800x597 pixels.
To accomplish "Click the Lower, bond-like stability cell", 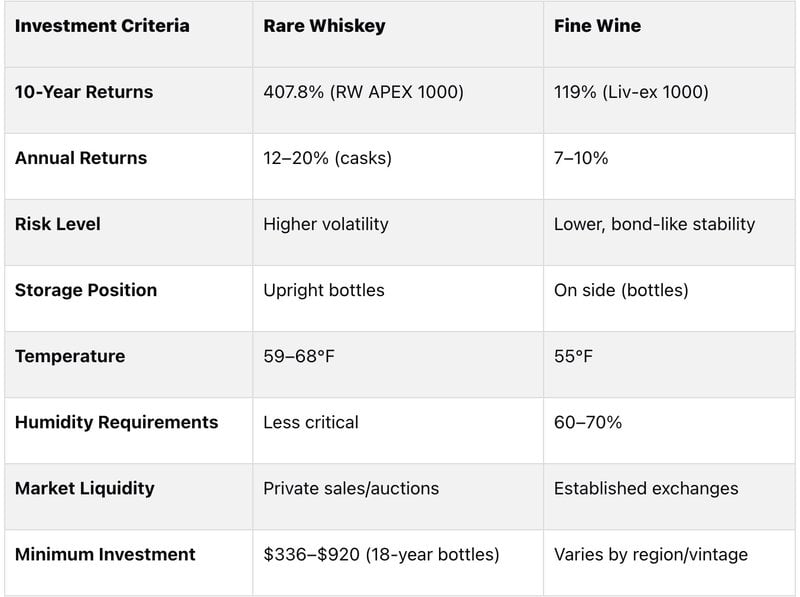I will 654,224.
